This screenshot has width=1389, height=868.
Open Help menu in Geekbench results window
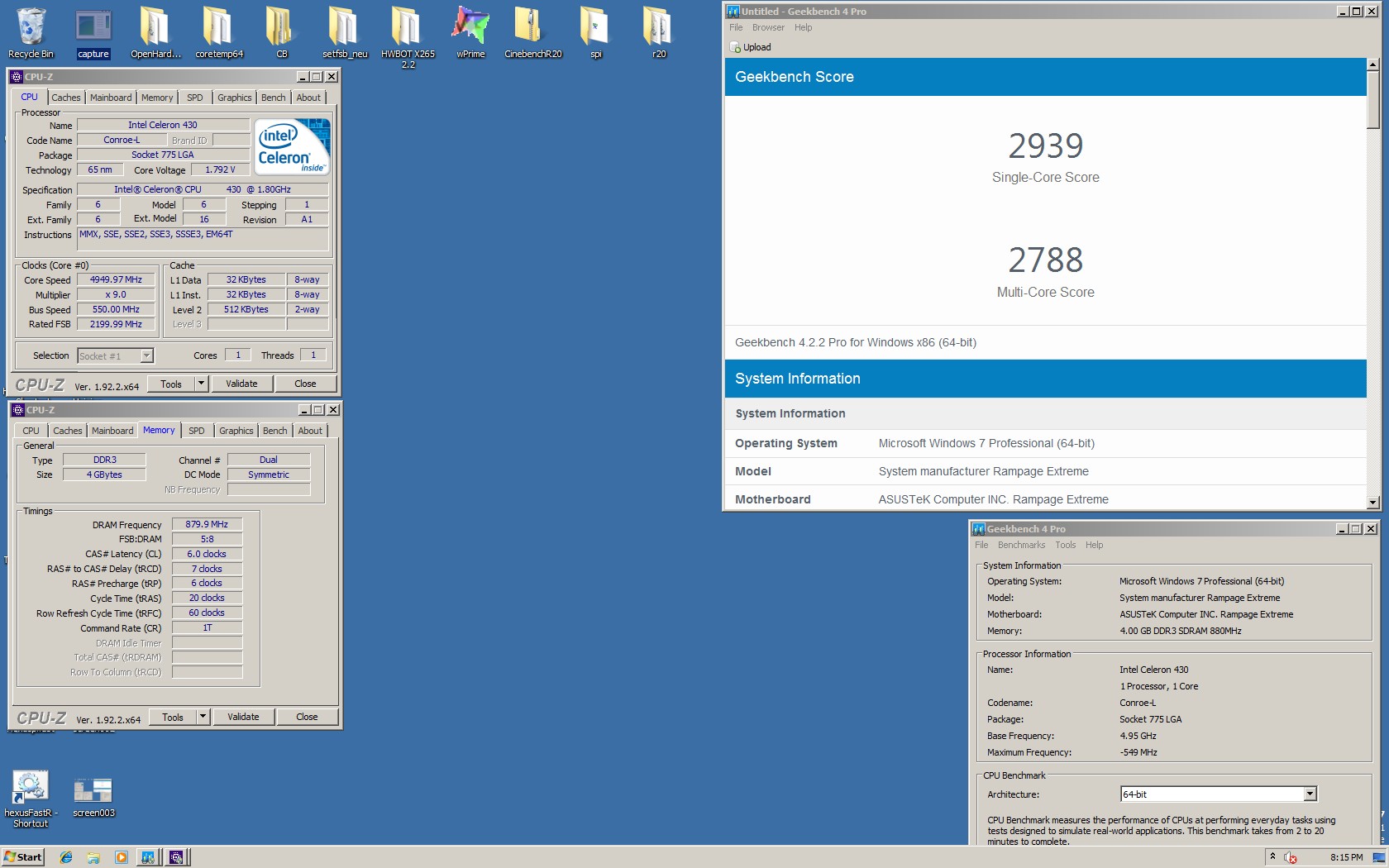[804, 27]
